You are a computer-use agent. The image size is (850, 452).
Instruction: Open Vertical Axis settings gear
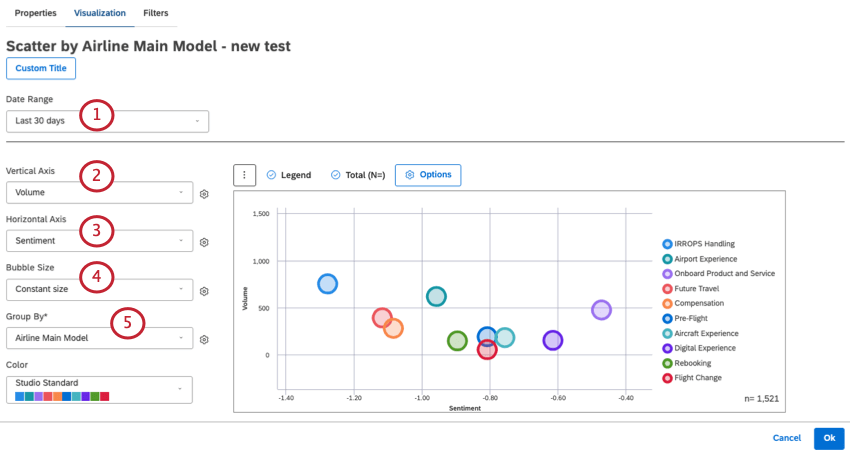point(204,194)
